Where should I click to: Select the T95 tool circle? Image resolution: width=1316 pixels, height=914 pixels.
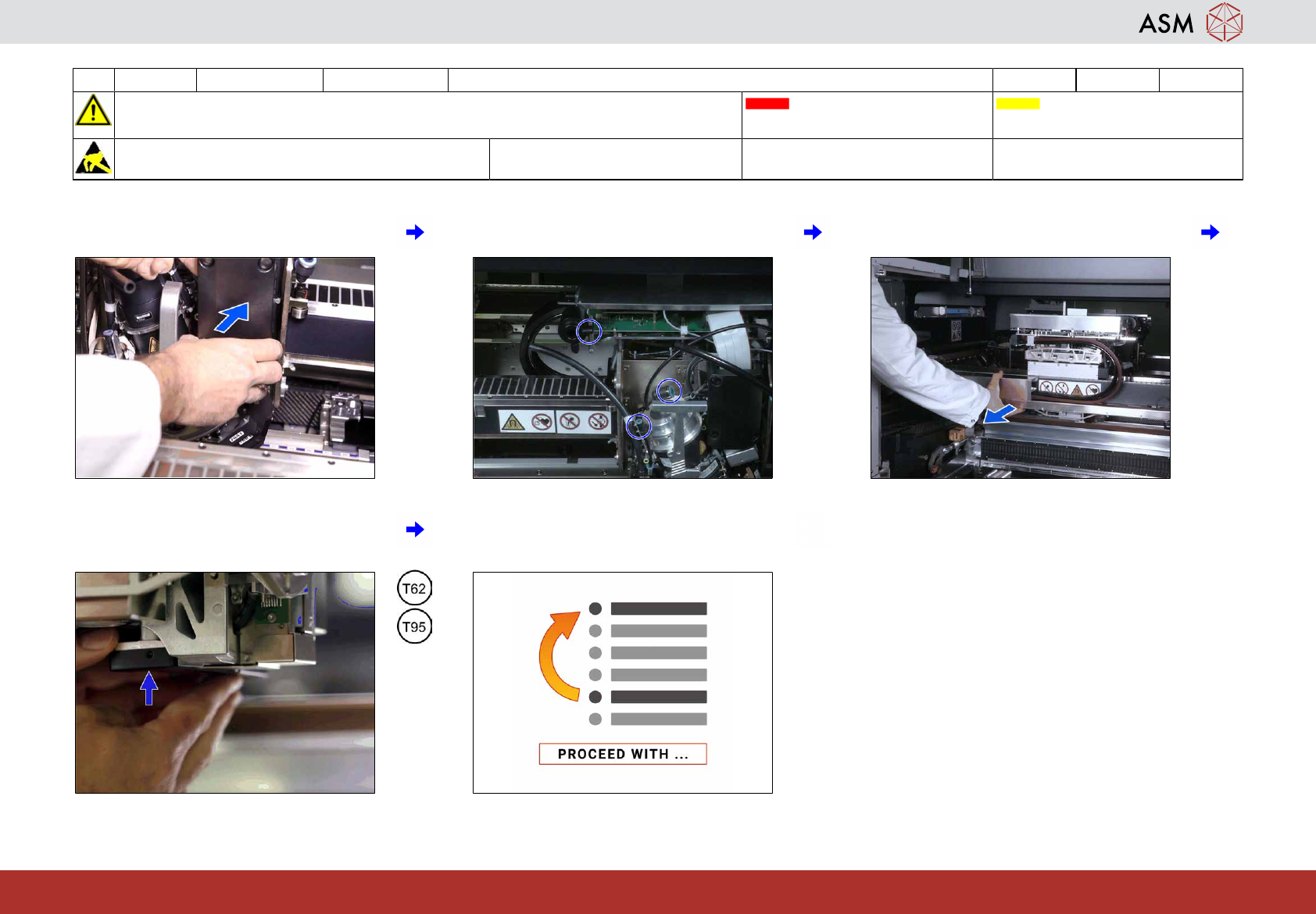pyautogui.click(x=414, y=627)
